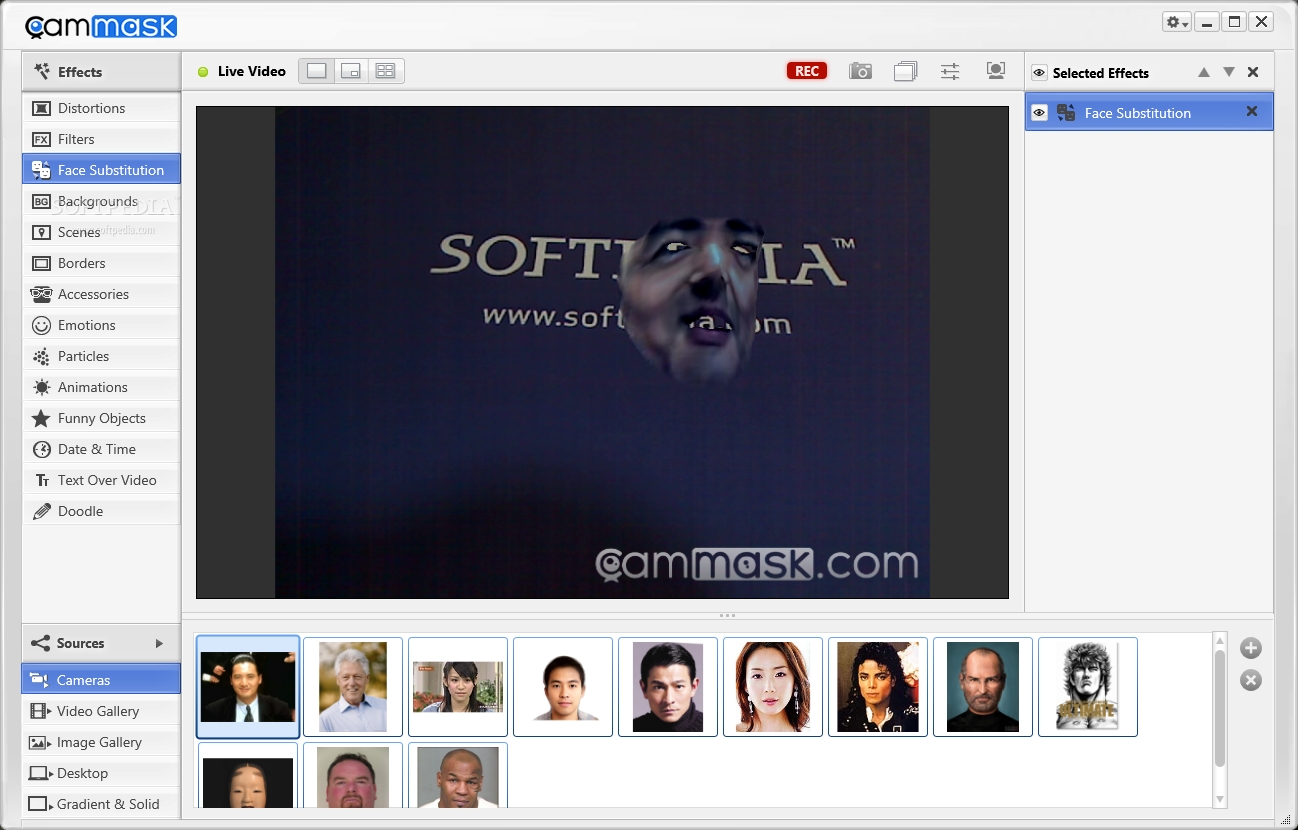This screenshot has height=830, width=1298.
Task: Select the young man in white shirt thumbnail
Action: (x=563, y=687)
